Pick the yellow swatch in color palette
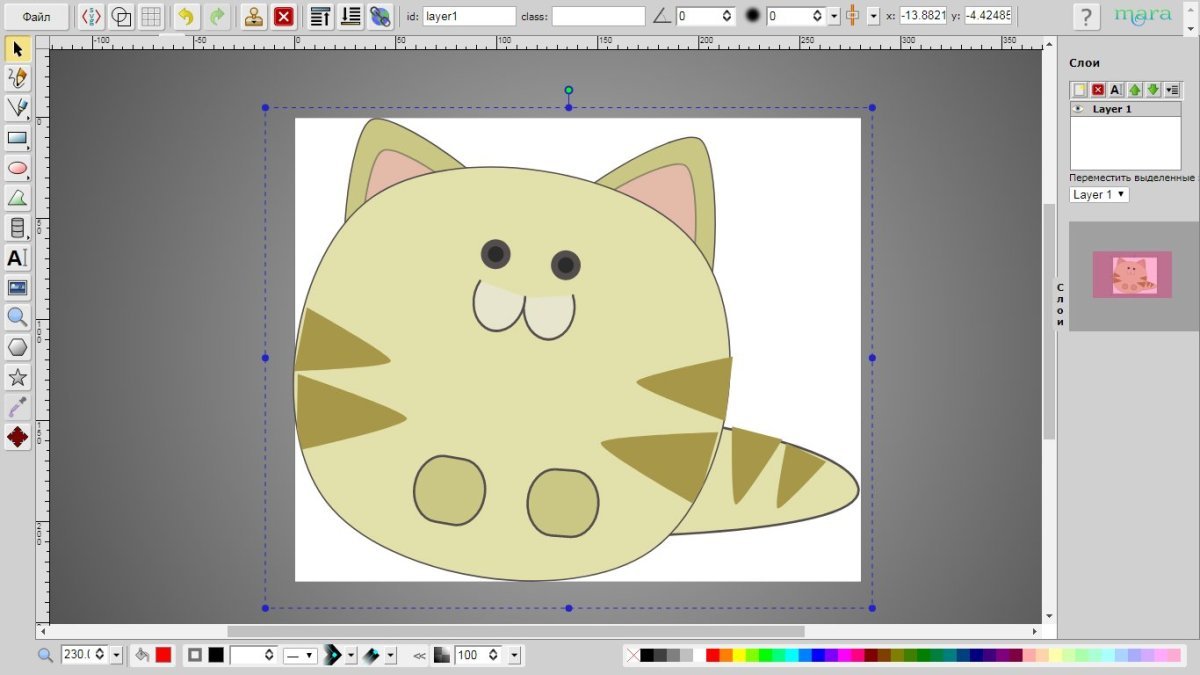Image resolution: width=1200 pixels, height=675 pixels. 739,655
